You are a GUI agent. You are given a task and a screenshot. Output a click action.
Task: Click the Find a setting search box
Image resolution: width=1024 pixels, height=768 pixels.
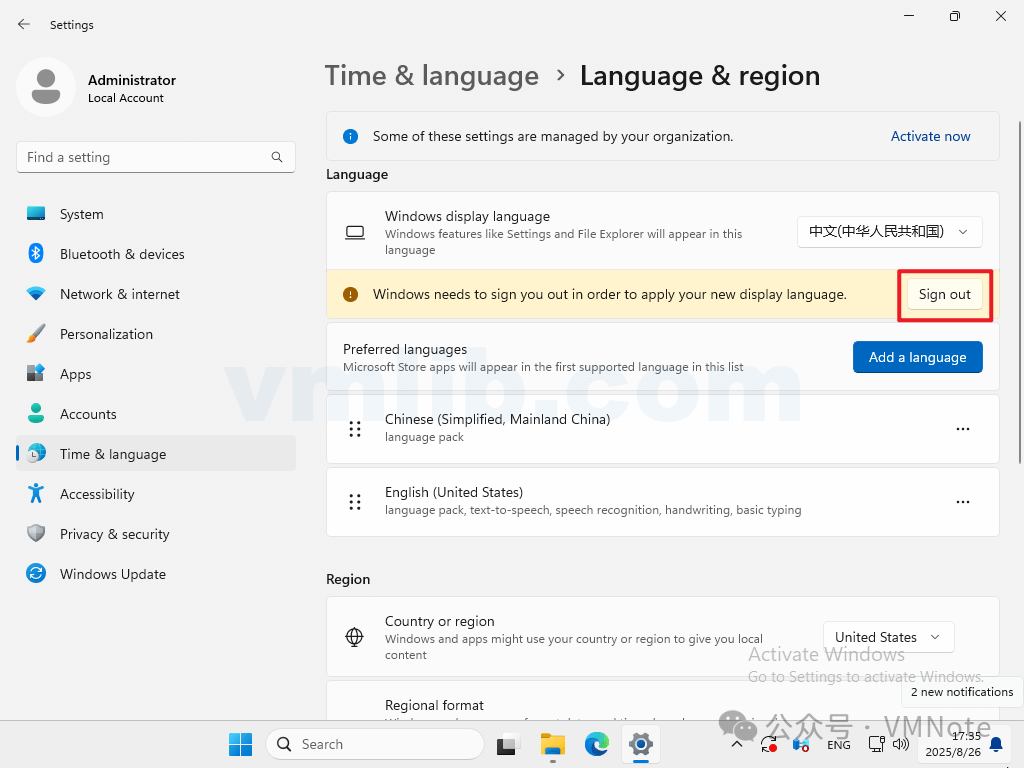coord(155,157)
